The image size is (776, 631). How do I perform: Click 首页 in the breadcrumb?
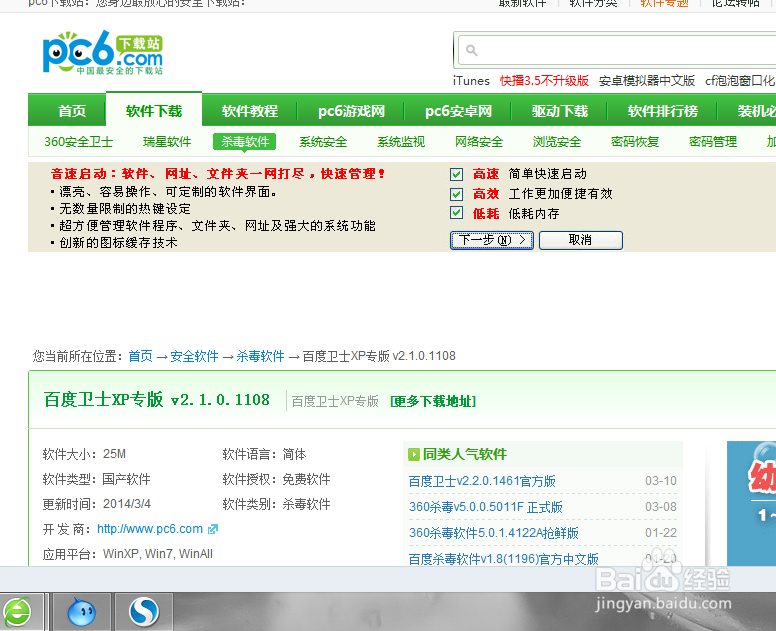pos(141,356)
